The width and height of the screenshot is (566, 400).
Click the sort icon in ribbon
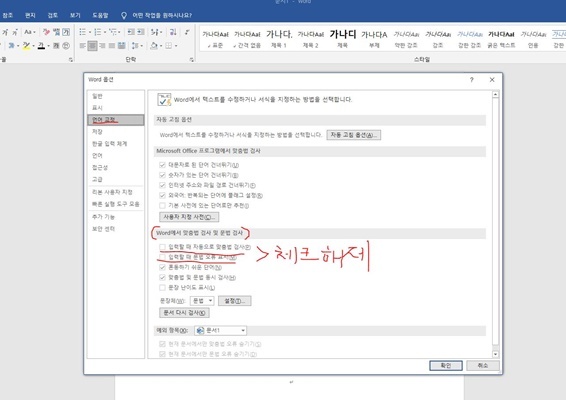[173, 32]
